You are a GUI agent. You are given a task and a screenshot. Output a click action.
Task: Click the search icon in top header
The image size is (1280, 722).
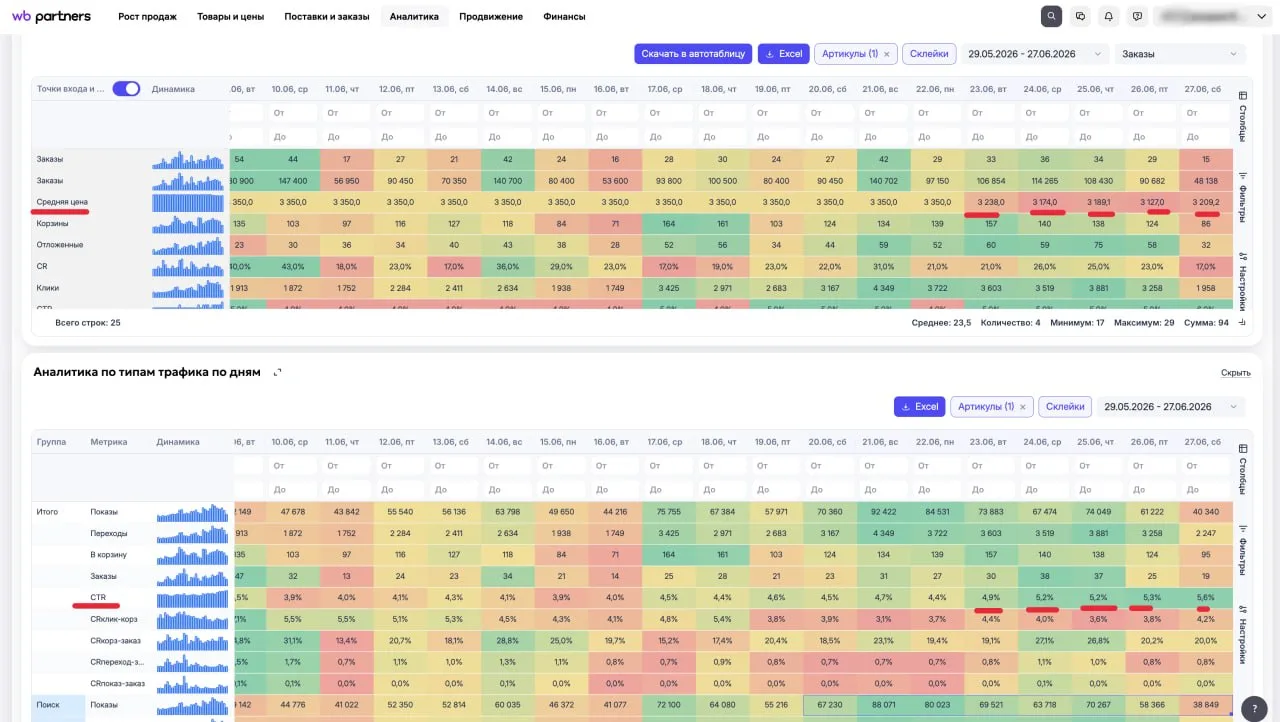(x=1051, y=16)
